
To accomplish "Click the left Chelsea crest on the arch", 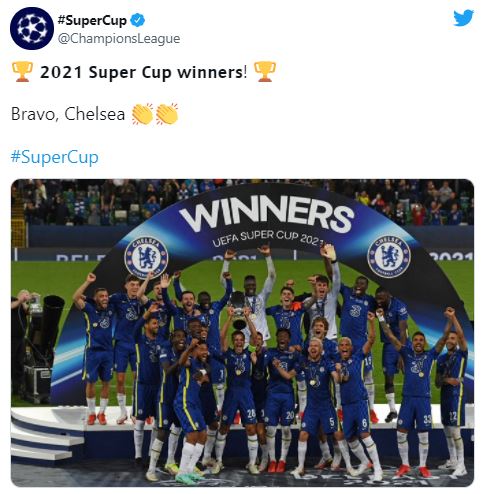I will click(146, 257).
